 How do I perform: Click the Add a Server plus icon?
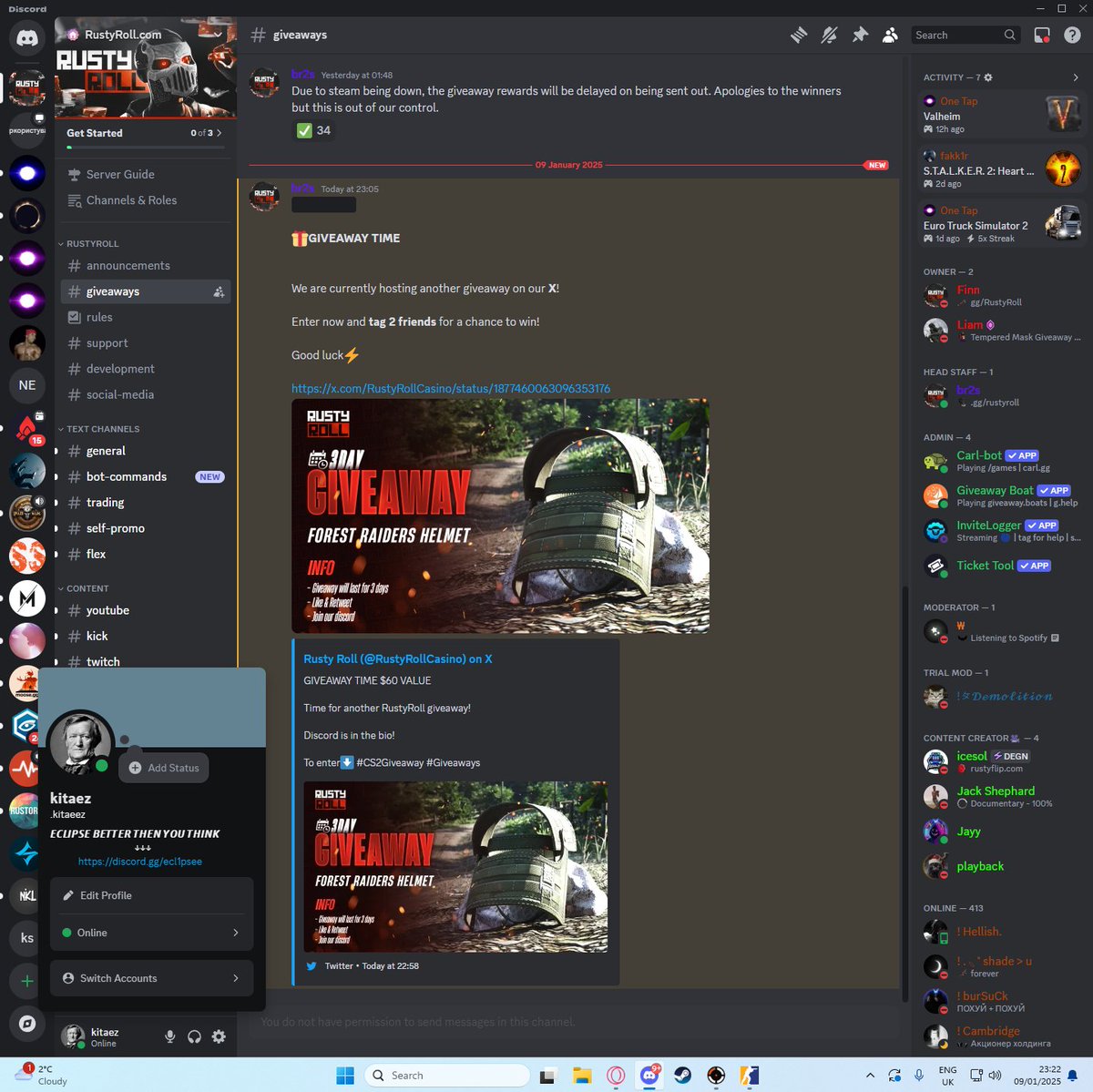point(27,981)
